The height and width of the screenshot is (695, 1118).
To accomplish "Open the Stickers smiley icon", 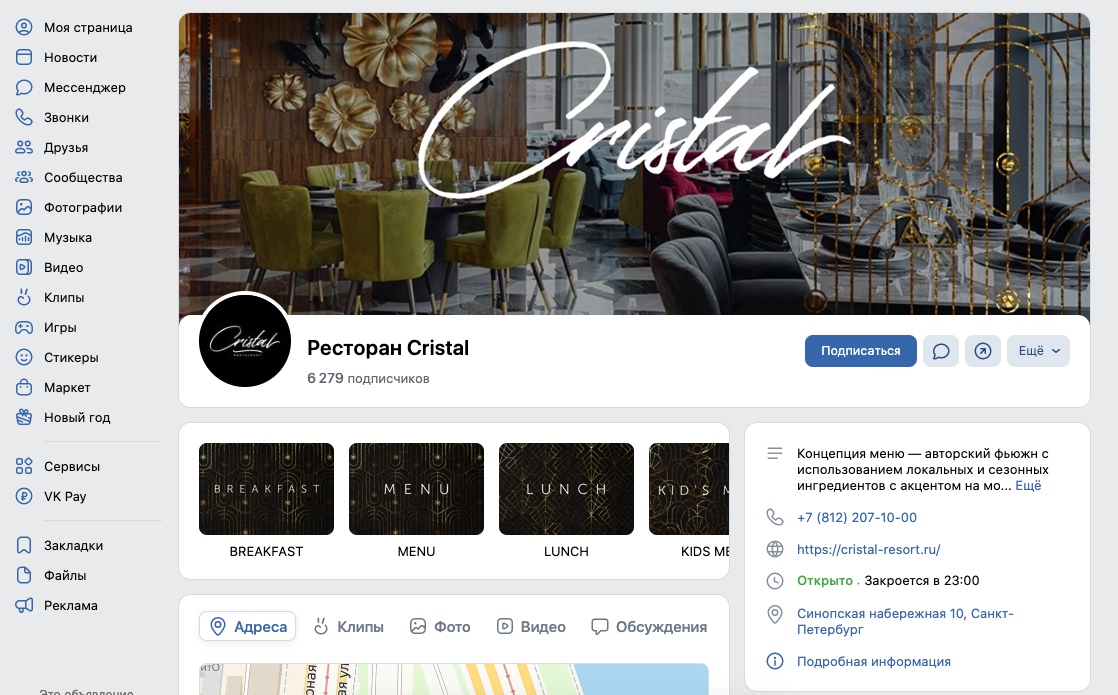I will coord(24,357).
